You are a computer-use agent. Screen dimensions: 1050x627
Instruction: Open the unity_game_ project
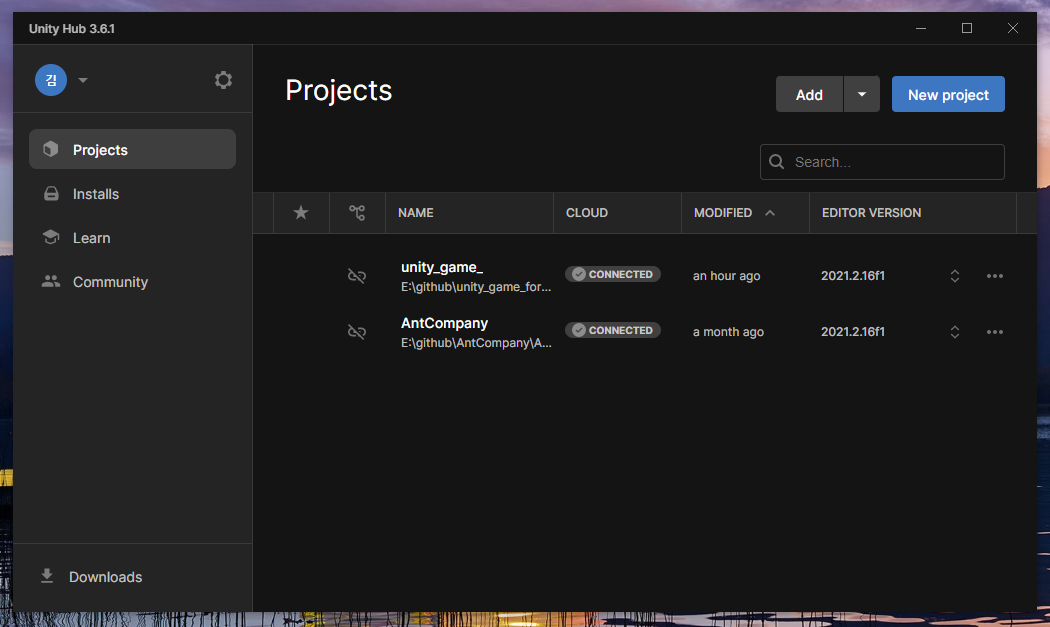tap(442, 267)
